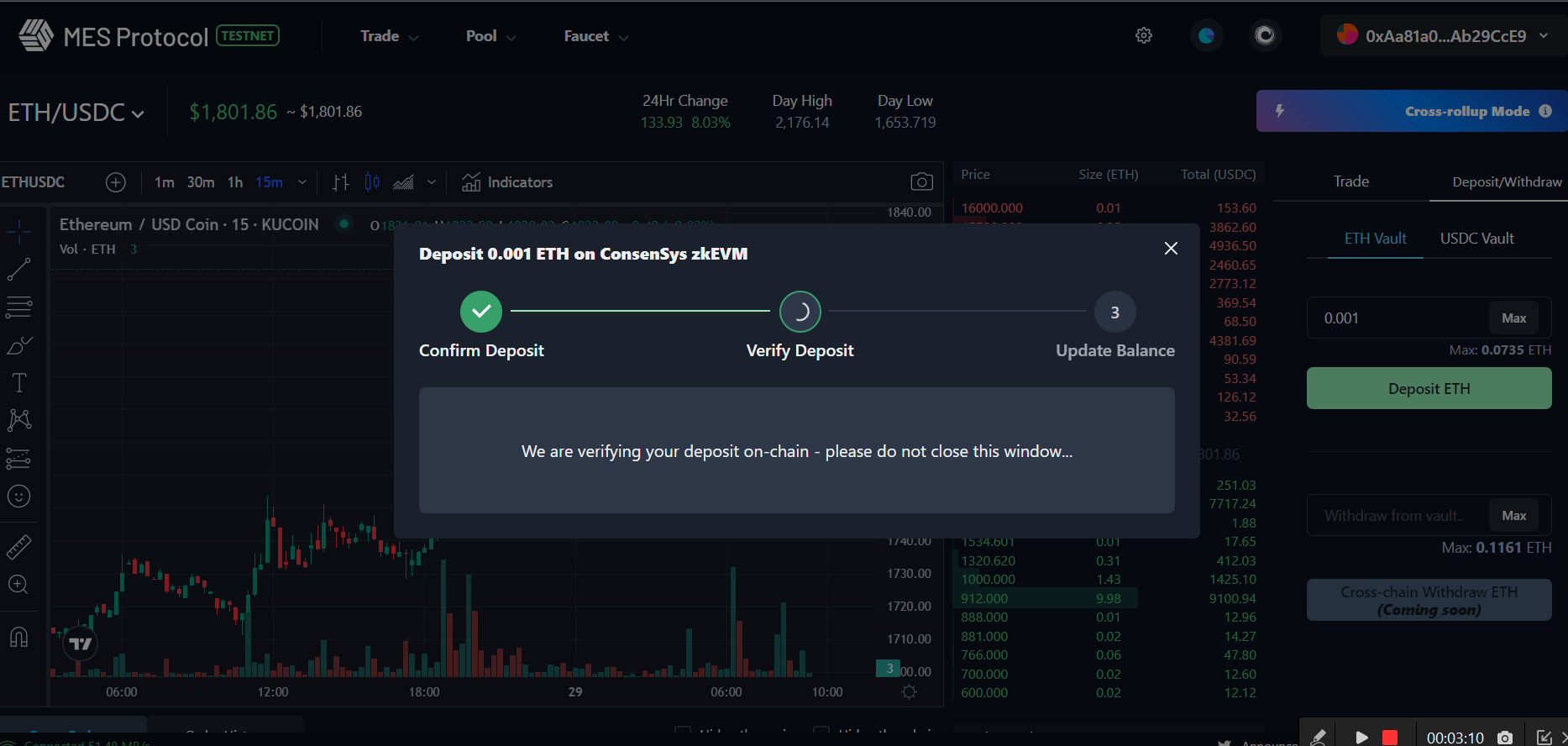Click the Cross-rollup Mode info icon
The height and width of the screenshot is (746, 1568).
pyautogui.click(x=1545, y=111)
